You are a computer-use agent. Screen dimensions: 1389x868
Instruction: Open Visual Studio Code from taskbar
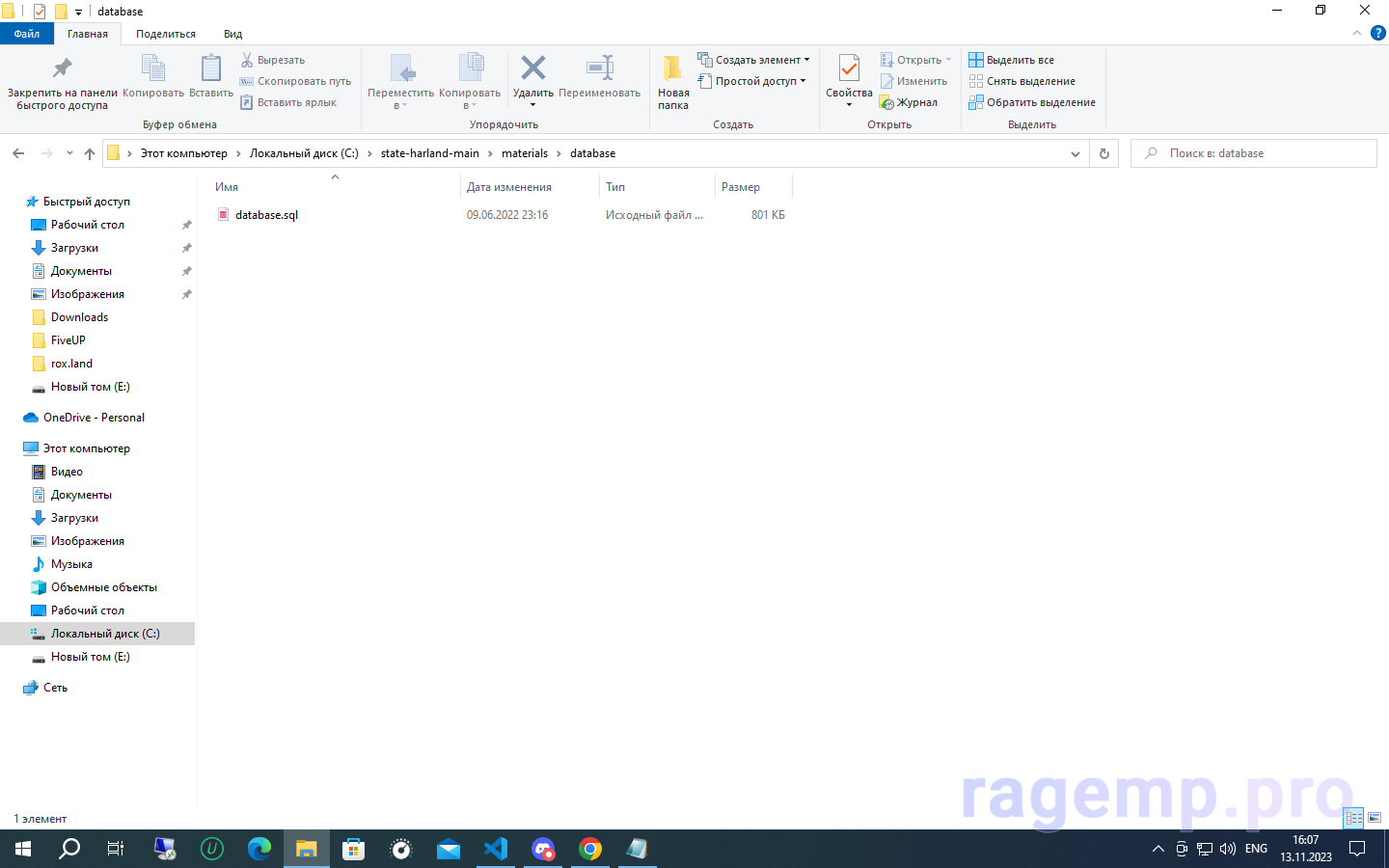(496, 849)
